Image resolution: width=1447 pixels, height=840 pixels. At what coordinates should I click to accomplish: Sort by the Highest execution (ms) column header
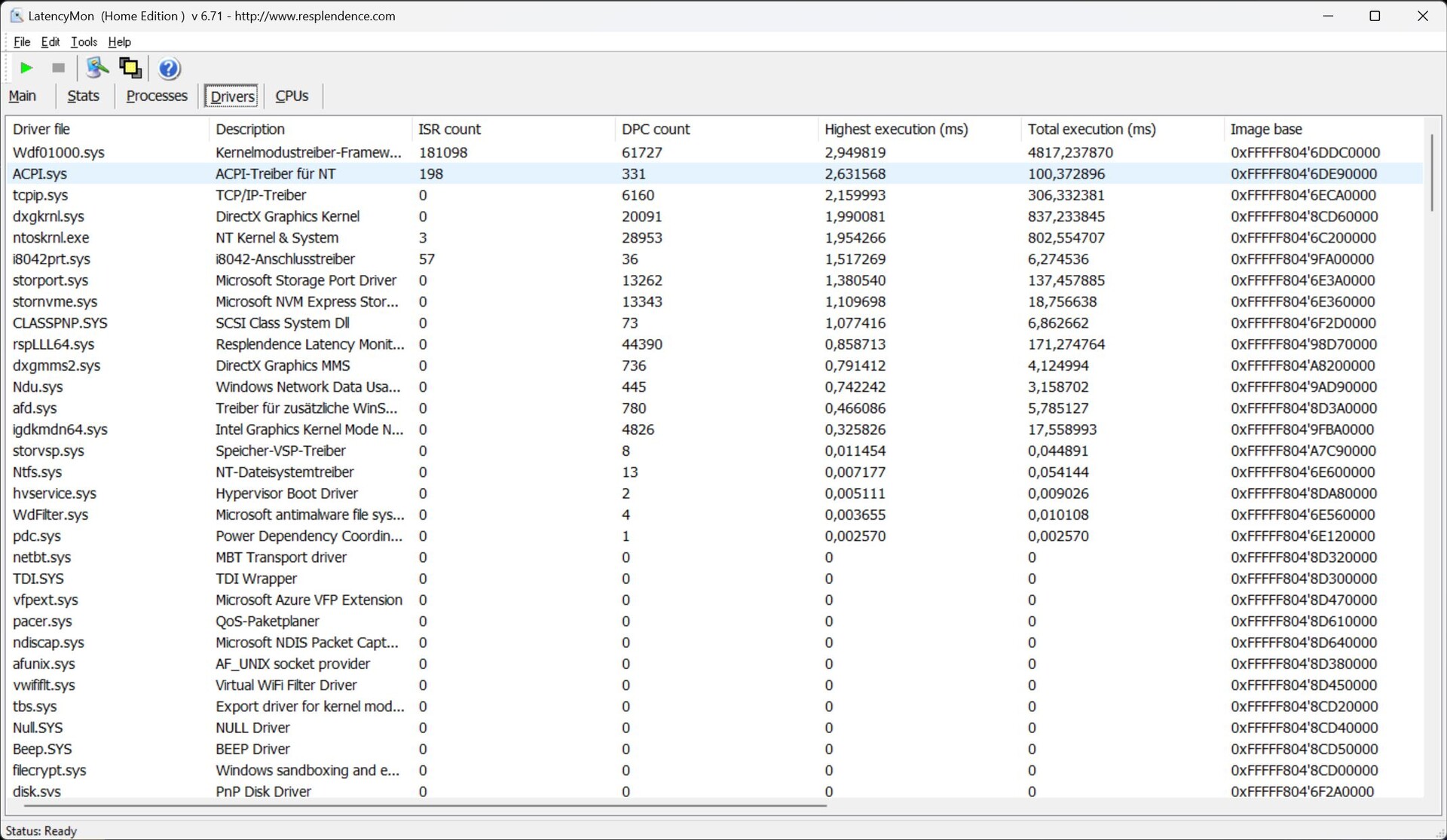[x=896, y=130]
